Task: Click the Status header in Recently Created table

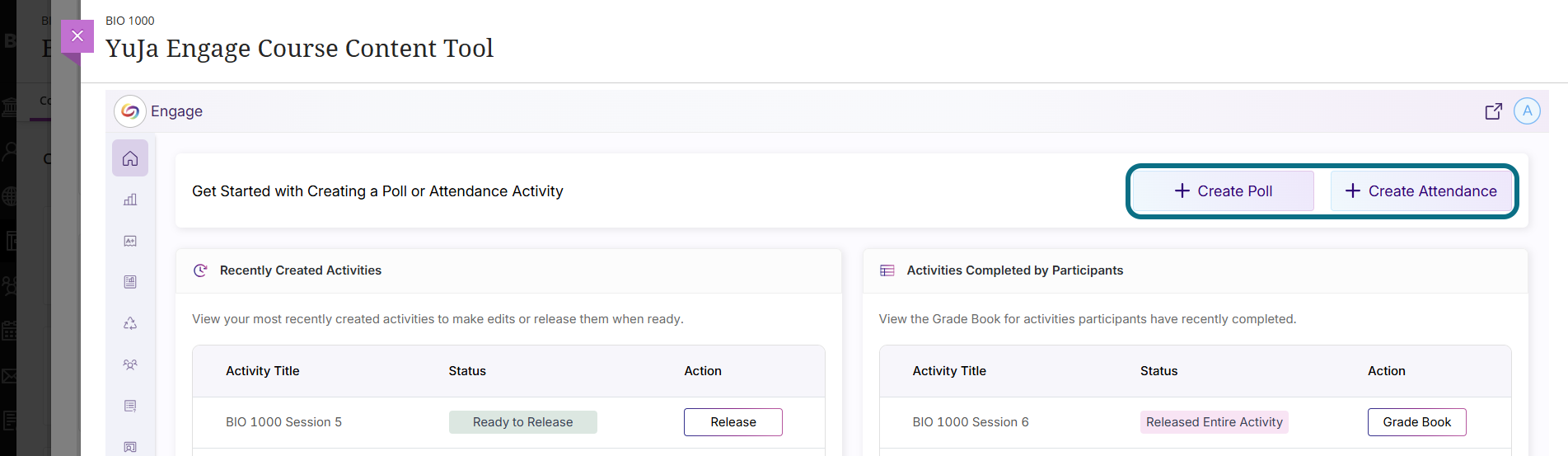Action: click(x=467, y=371)
